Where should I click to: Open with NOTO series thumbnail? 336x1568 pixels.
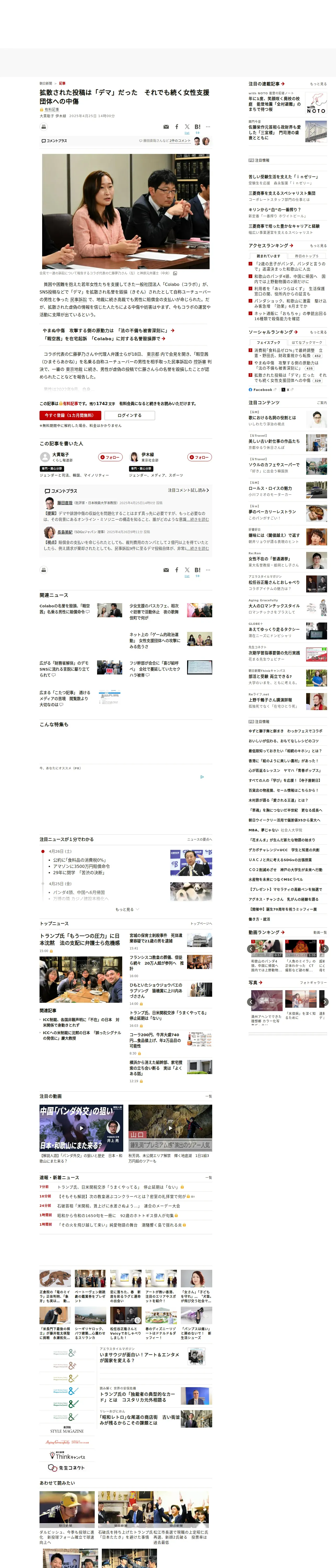[316, 103]
